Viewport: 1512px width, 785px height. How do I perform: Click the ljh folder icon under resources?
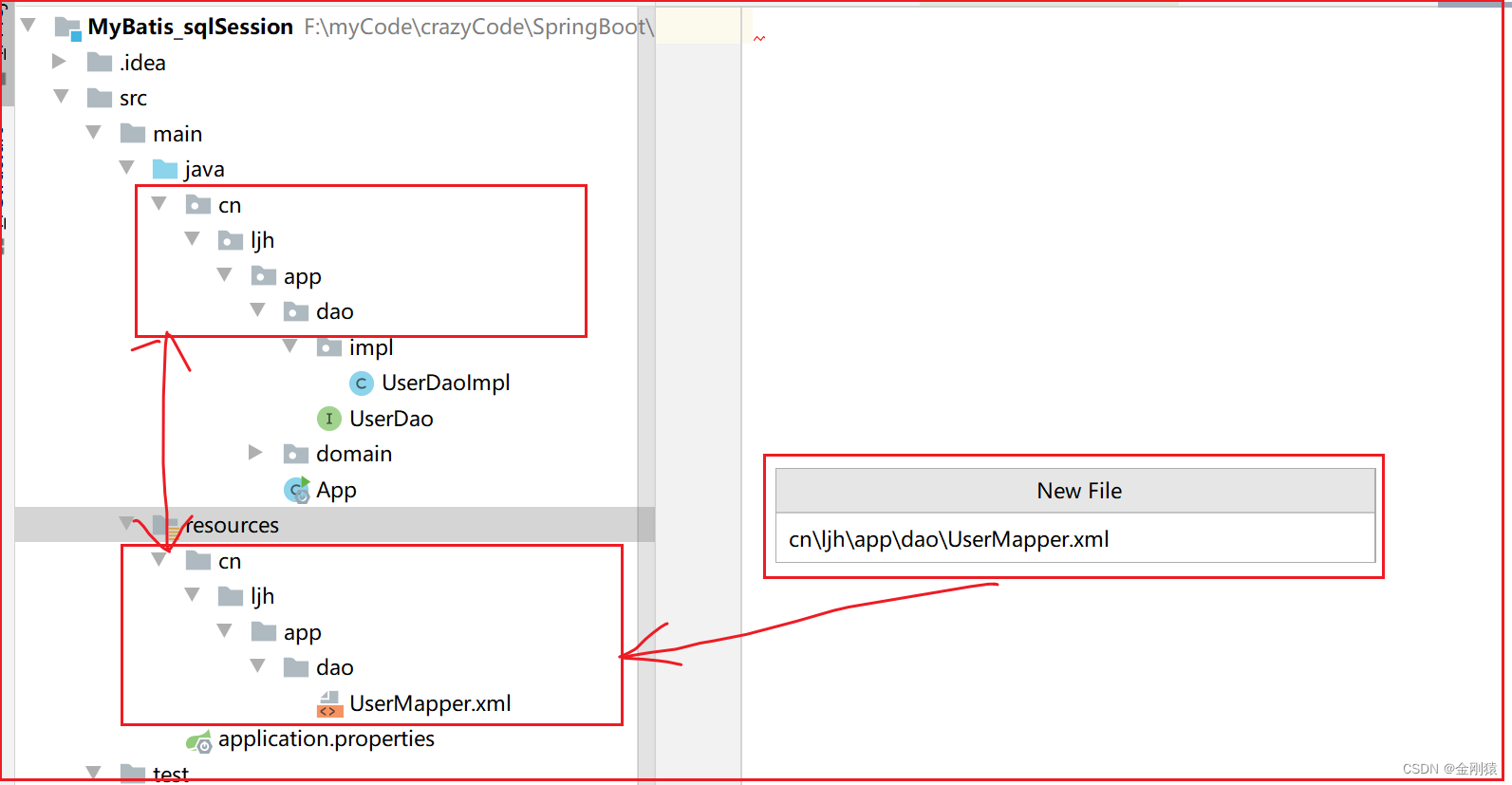(x=231, y=596)
